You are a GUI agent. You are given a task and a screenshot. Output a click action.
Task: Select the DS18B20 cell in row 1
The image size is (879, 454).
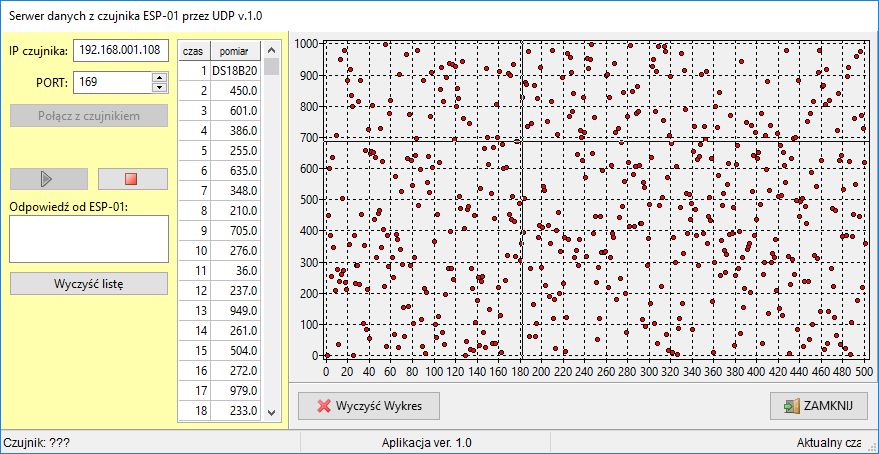point(235,71)
